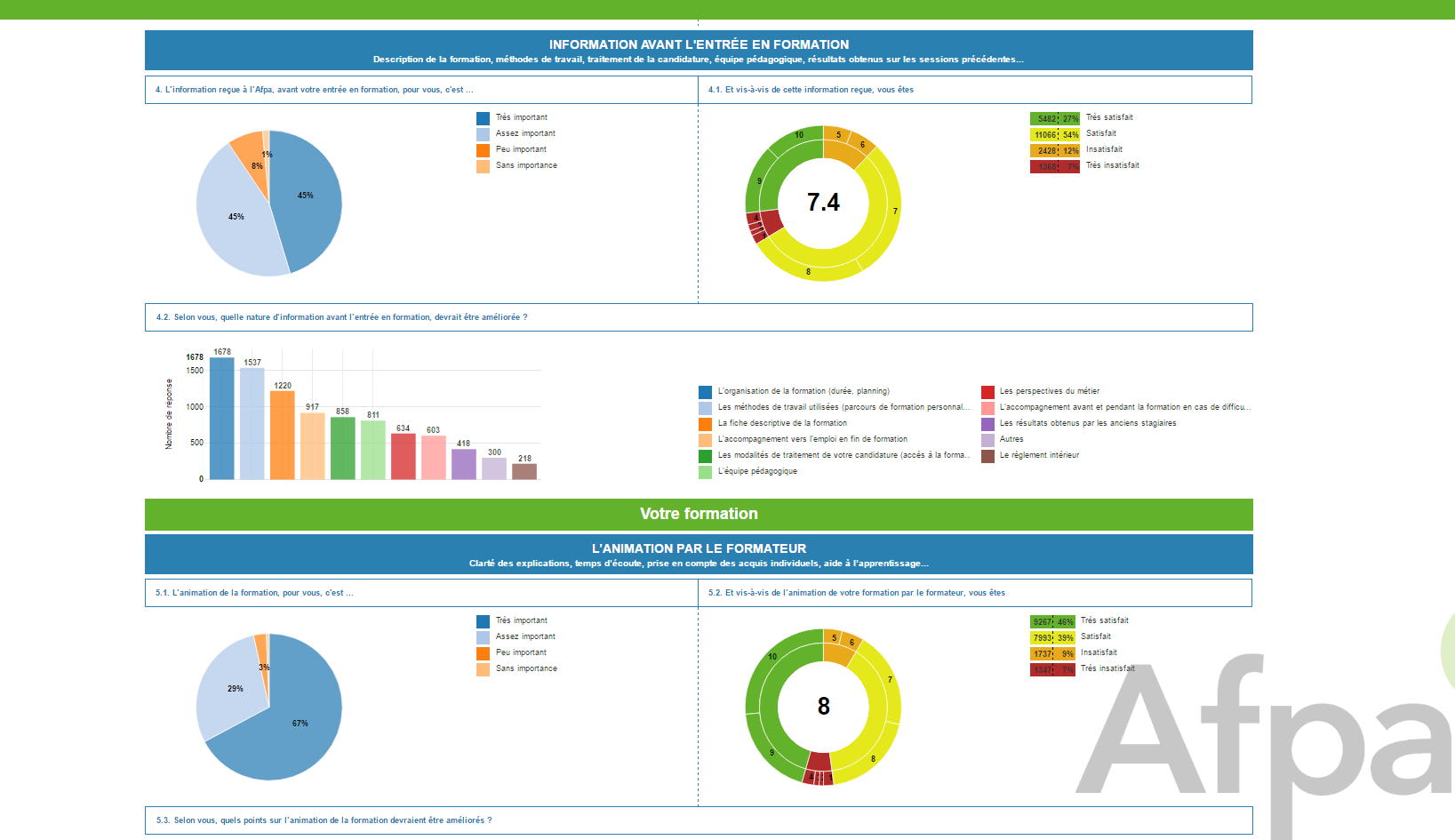Click the green 'Votre formation' banner
The width and height of the screenshot is (1455, 840).
[x=699, y=514]
